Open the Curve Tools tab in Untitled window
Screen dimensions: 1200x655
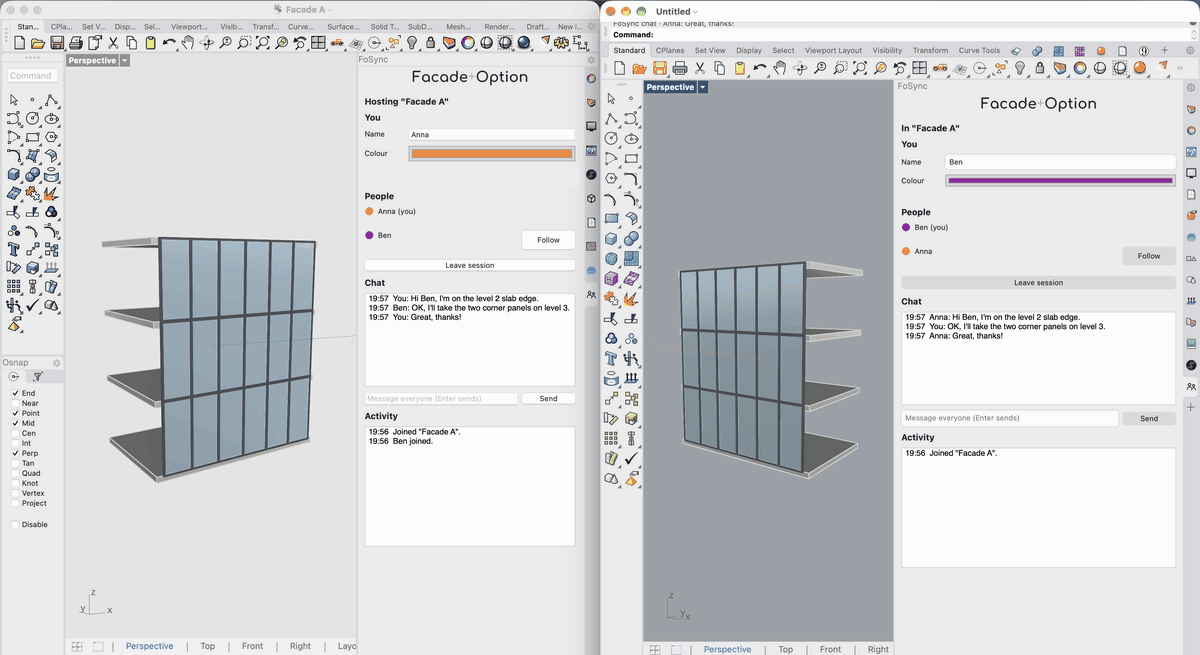pyautogui.click(x=979, y=50)
